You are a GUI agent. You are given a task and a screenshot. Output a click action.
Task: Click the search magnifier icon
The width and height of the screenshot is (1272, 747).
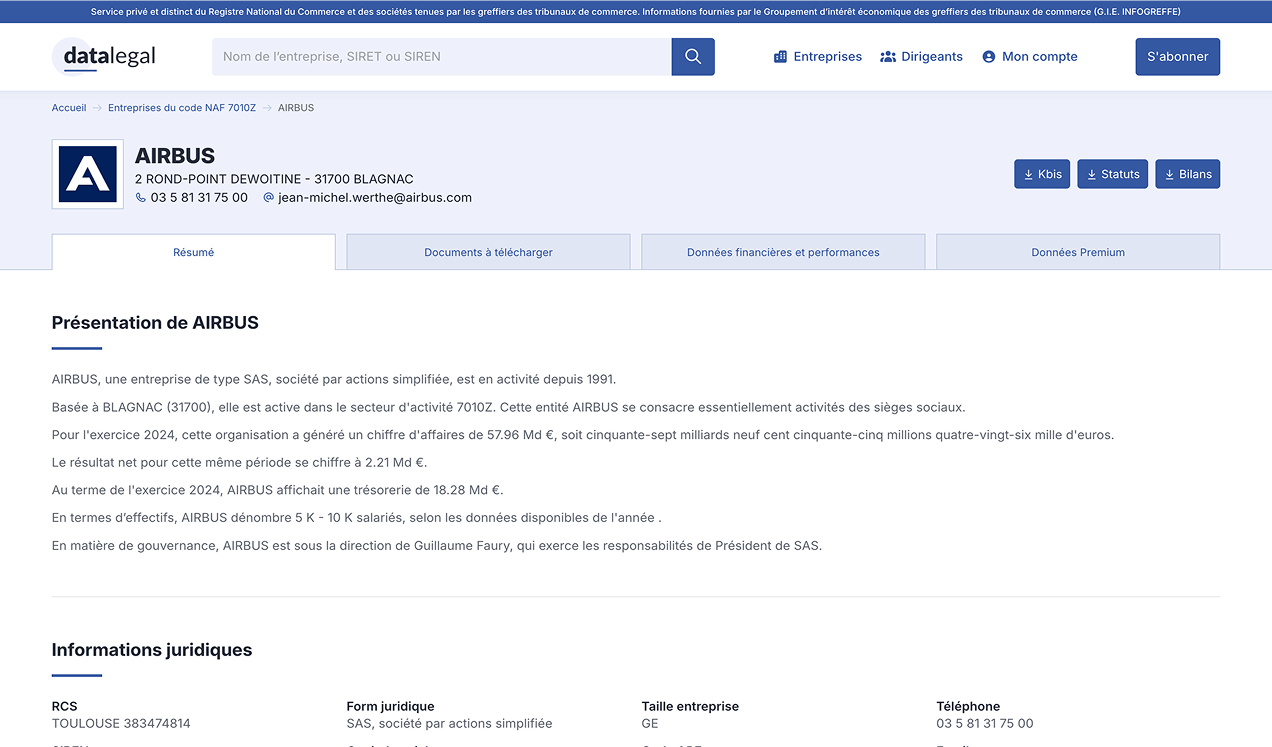pos(692,56)
